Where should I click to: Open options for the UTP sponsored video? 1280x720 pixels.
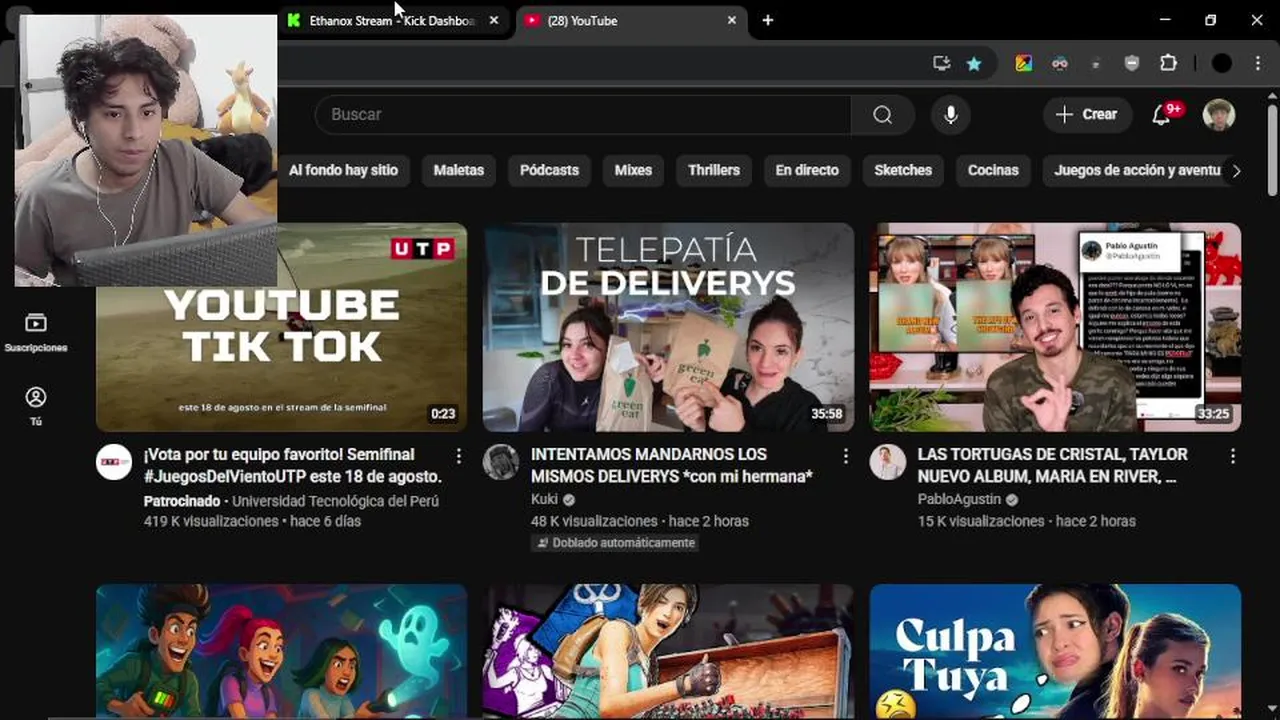(x=459, y=456)
